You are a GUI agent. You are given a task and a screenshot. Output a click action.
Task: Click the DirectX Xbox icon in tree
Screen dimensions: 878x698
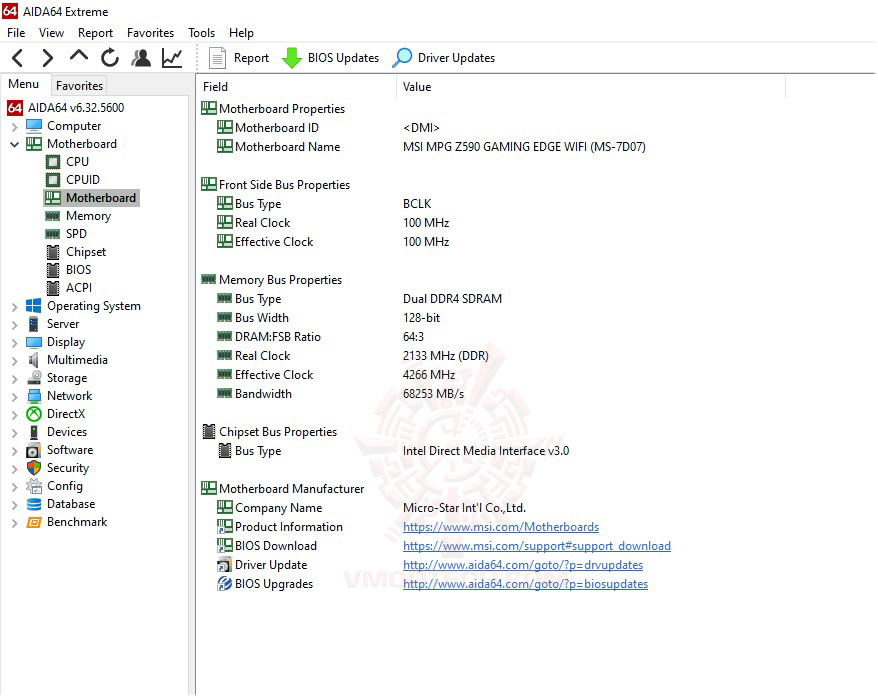click(x=34, y=414)
